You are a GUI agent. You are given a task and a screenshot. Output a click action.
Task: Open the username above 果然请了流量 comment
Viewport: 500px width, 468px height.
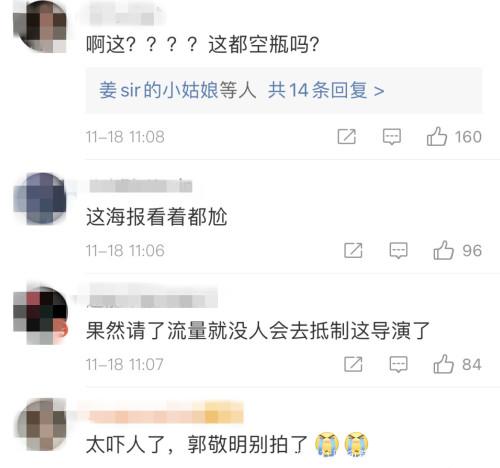tap(152, 297)
